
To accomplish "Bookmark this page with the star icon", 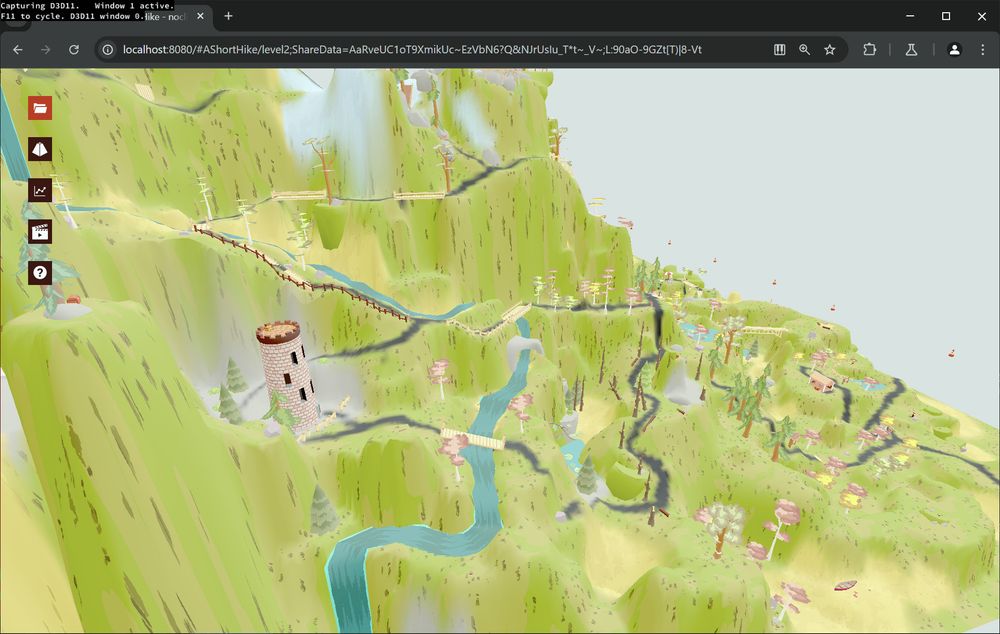I will [829, 49].
